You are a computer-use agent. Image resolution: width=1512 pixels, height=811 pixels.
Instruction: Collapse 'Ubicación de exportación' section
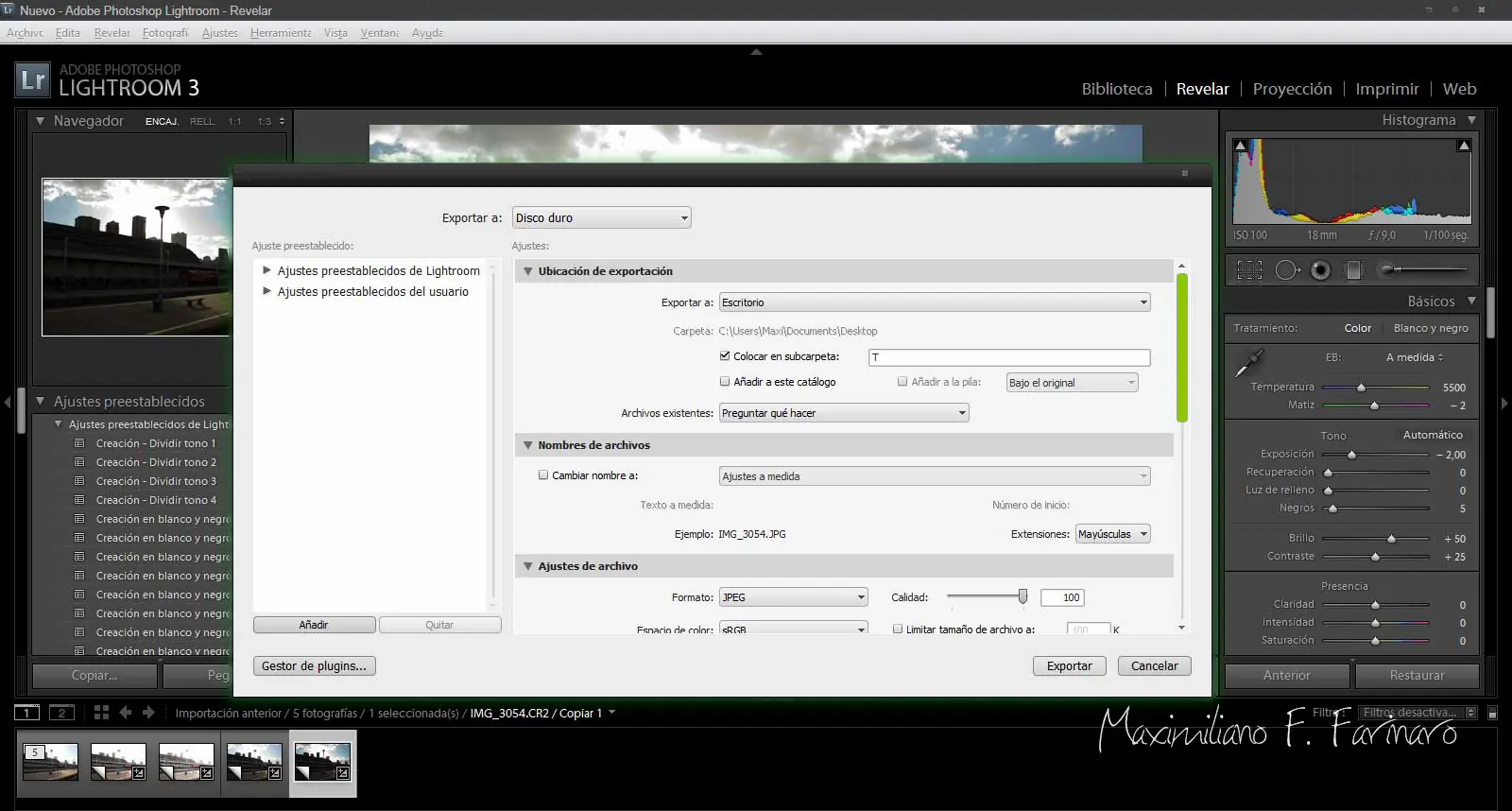[x=528, y=271]
